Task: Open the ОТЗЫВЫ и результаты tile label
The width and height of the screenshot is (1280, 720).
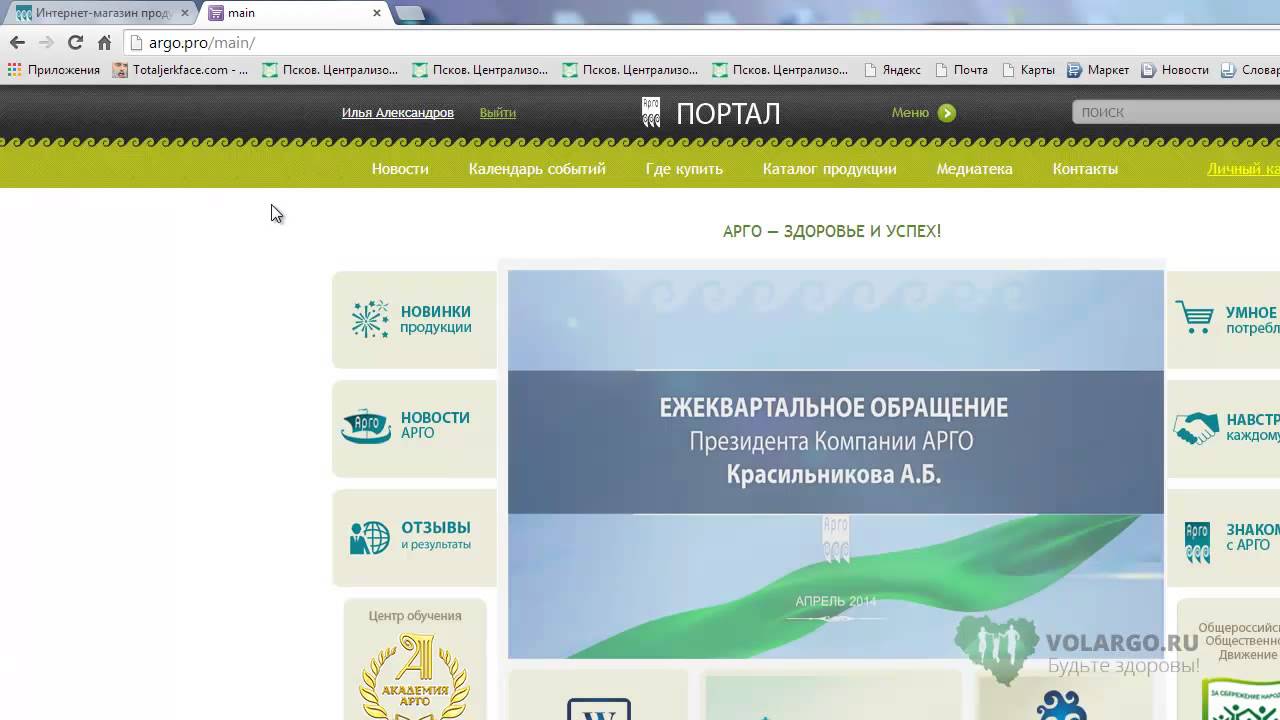Action: [436, 535]
